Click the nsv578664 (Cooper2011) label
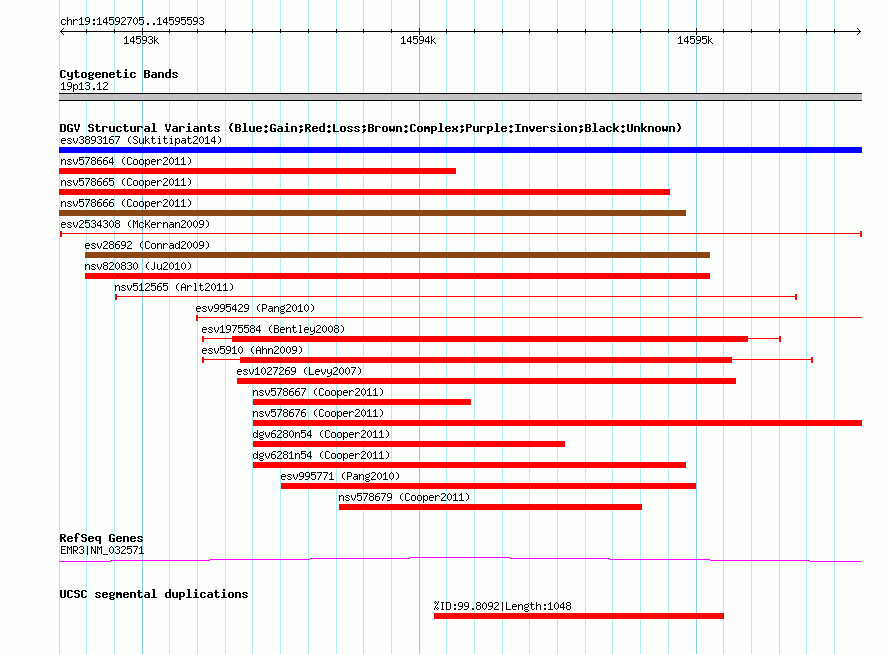 (126, 161)
